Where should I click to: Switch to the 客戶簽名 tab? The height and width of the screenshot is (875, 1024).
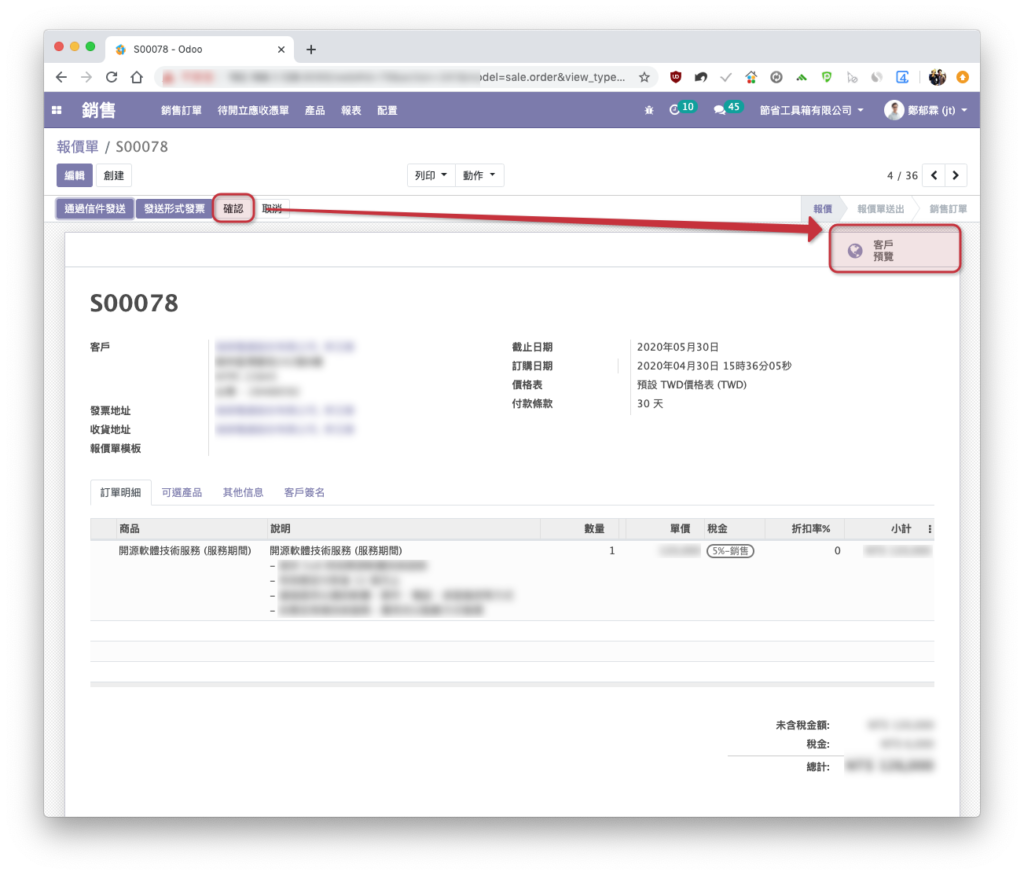point(304,492)
